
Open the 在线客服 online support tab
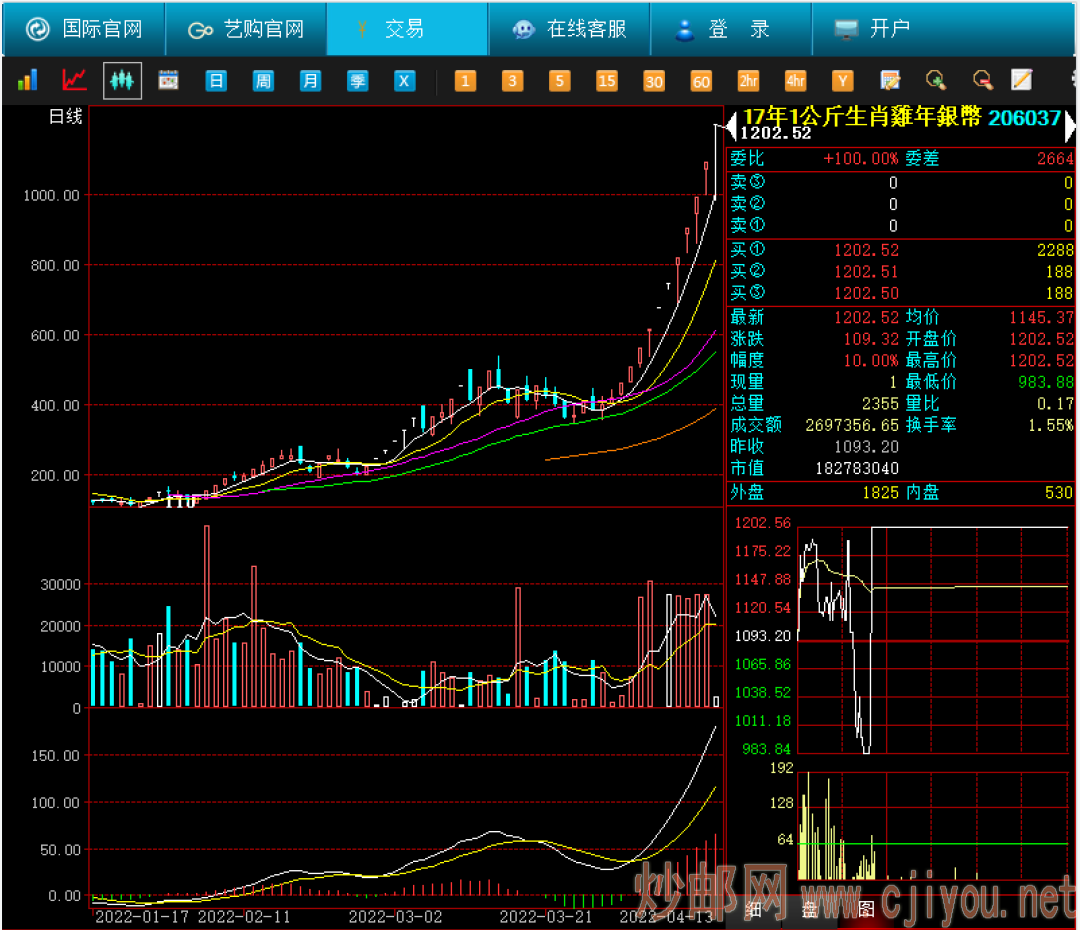coord(569,29)
